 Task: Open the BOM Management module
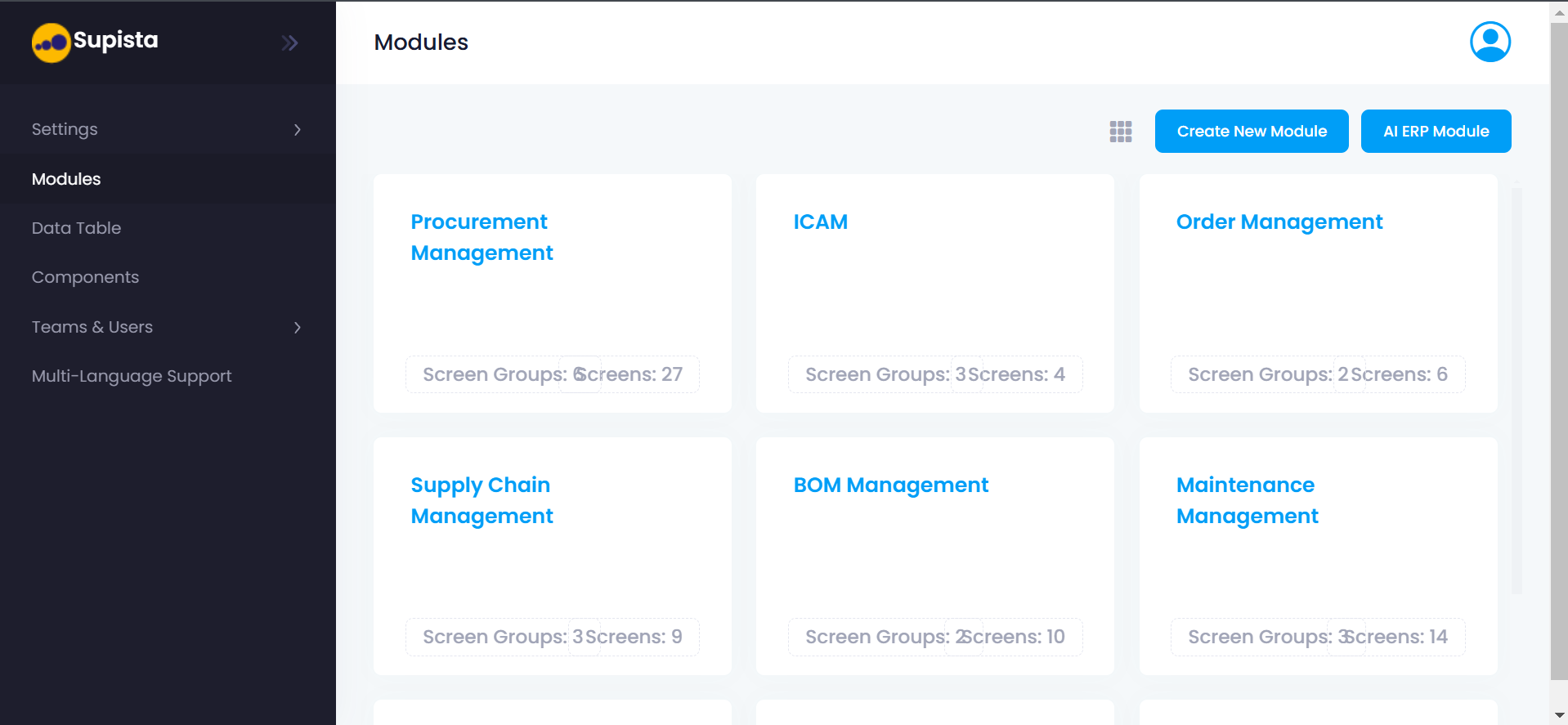pos(890,485)
